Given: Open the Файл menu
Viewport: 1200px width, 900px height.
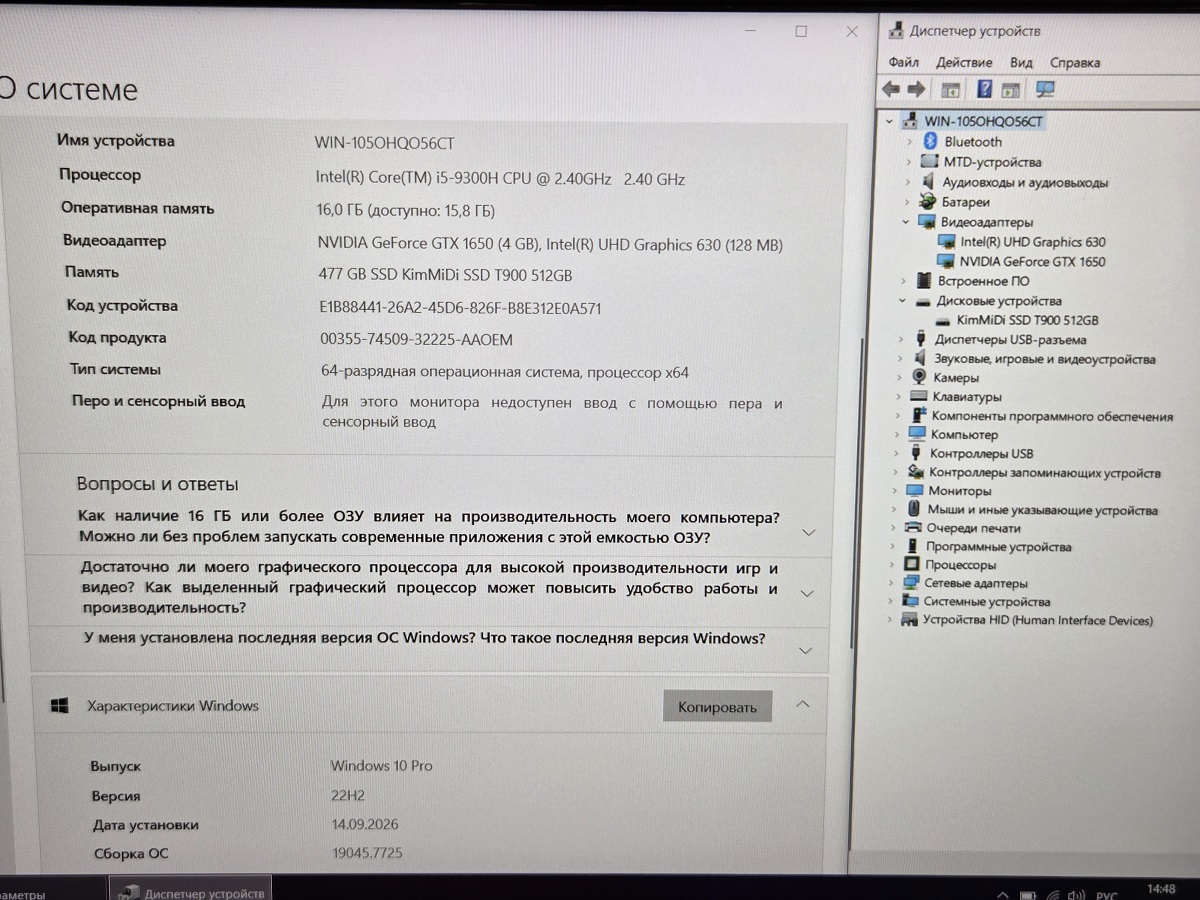Looking at the screenshot, I should (903, 62).
